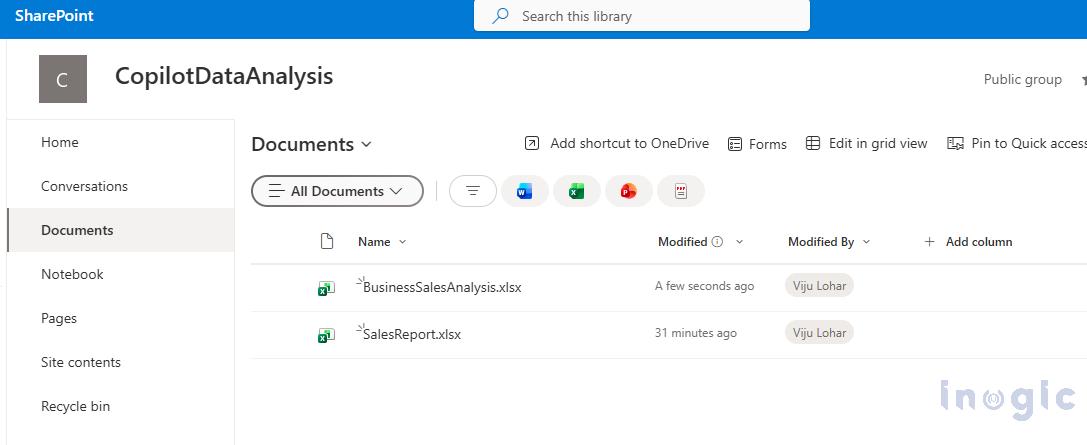This screenshot has width=1087, height=445.
Task: Click Excel icon beside SalesReport.xlsx
Action: click(327, 335)
